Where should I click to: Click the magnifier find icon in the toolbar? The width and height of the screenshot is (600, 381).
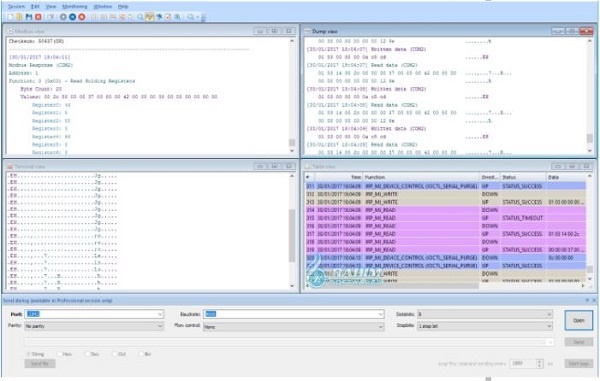click(140, 17)
